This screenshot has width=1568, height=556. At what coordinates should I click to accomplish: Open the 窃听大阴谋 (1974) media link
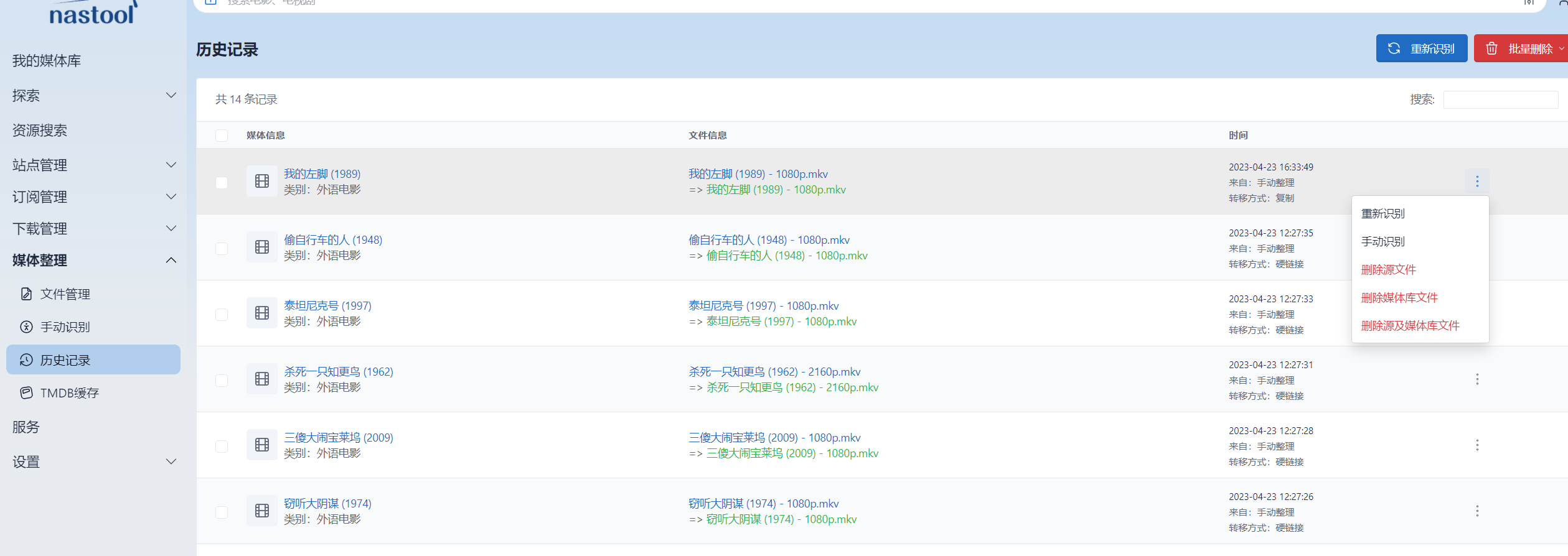[327, 503]
